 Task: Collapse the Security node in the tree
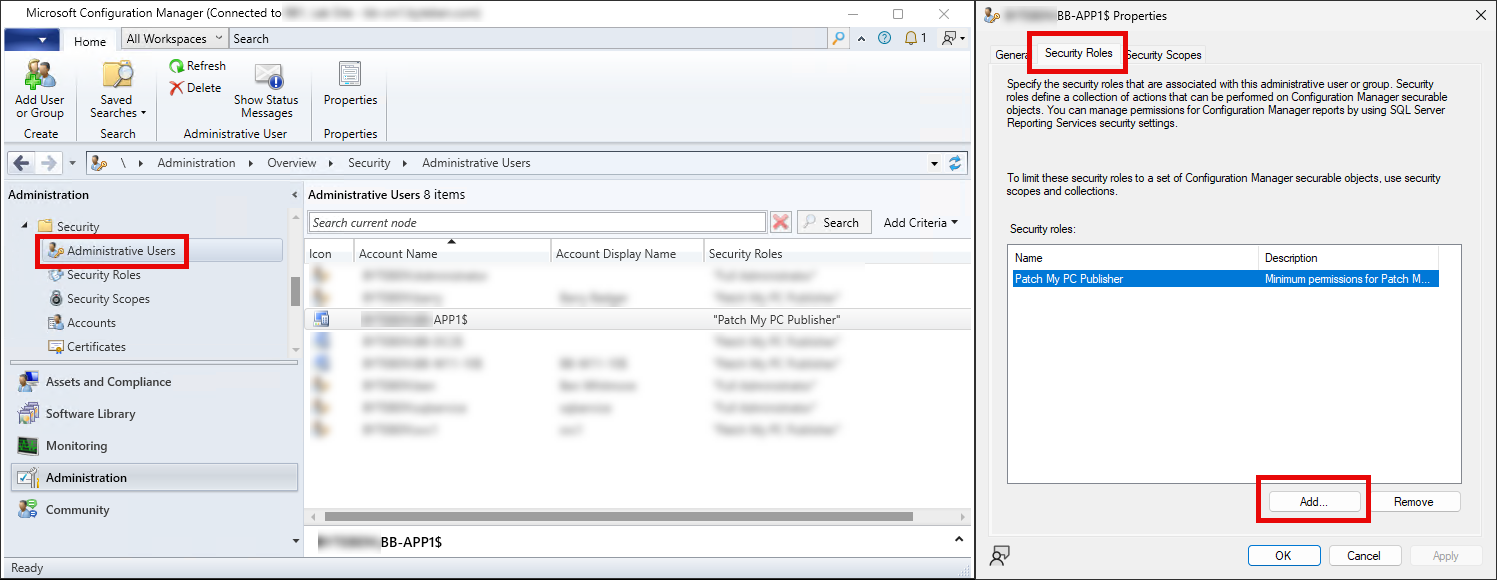pyautogui.click(x=22, y=225)
